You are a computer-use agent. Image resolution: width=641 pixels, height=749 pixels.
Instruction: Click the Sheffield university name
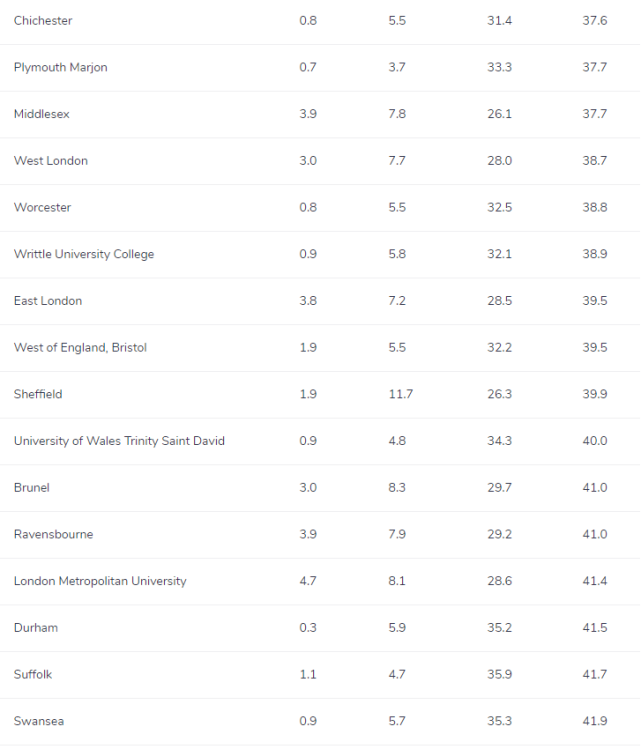(x=38, y=394)
